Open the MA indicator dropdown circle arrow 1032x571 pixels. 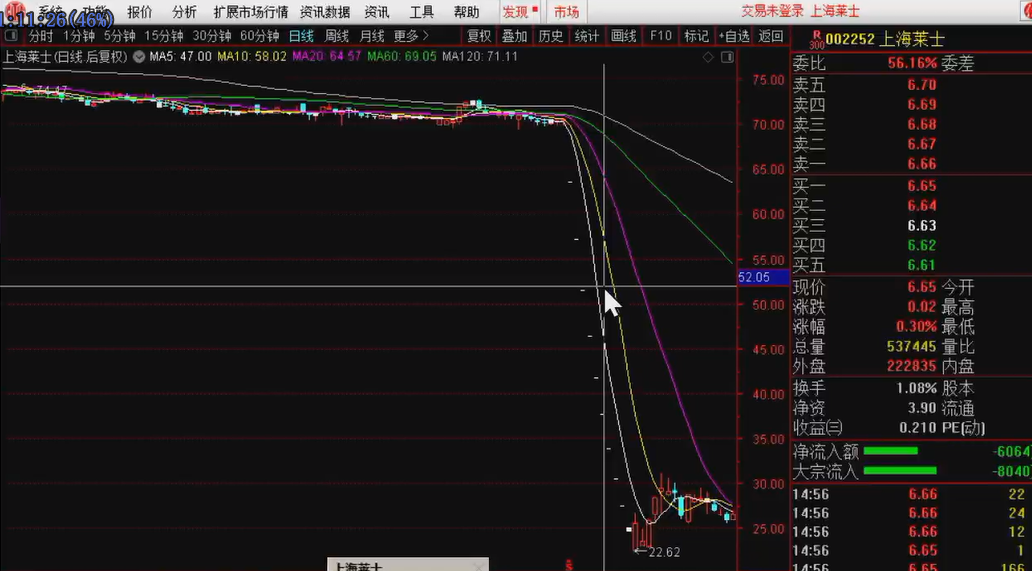coord(138,56)
